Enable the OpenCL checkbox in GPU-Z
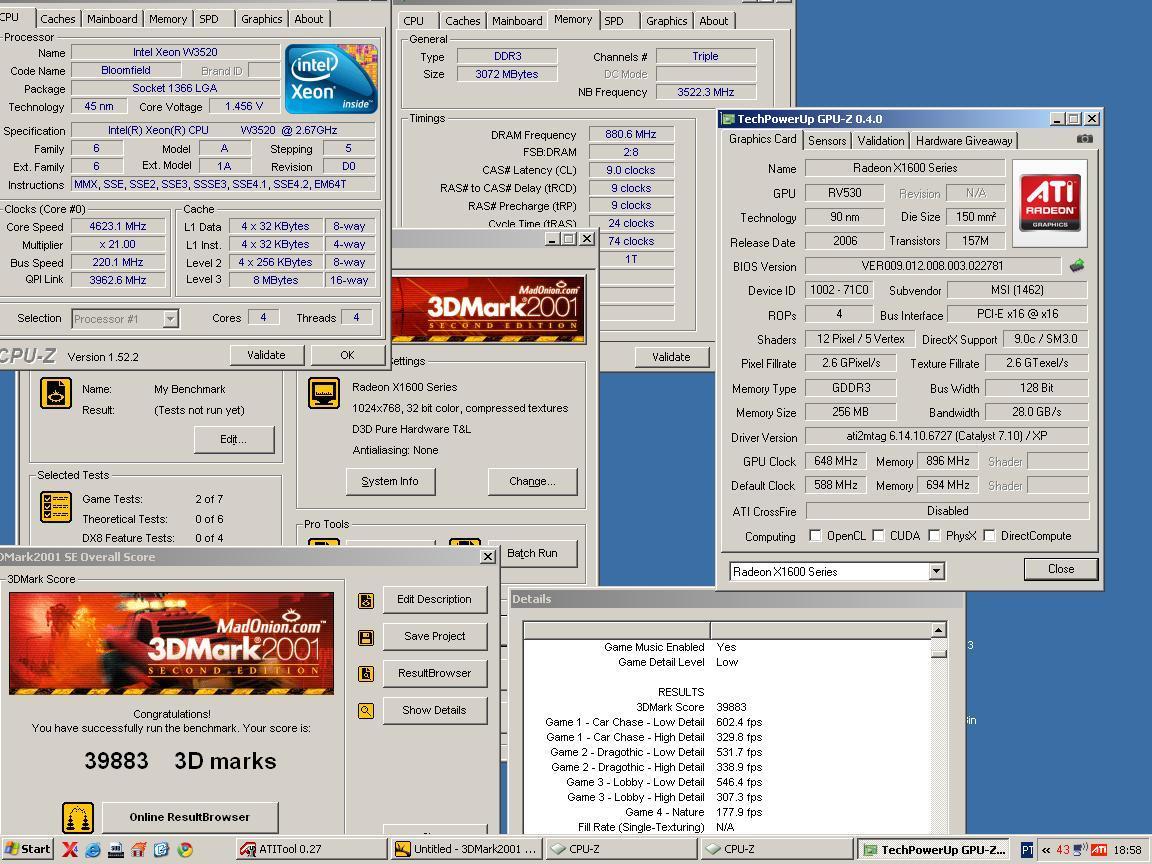This screenshot has height=864, width=1152. pos(815,536)
